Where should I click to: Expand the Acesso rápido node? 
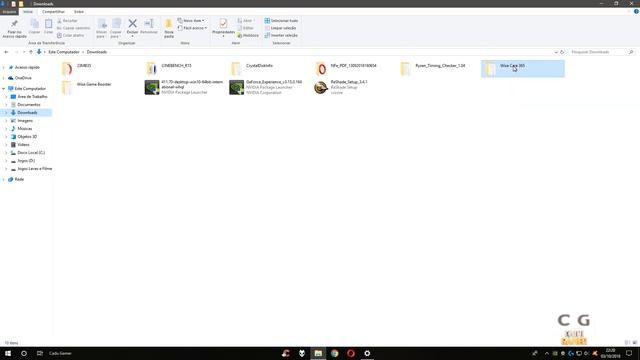point(4,67)
